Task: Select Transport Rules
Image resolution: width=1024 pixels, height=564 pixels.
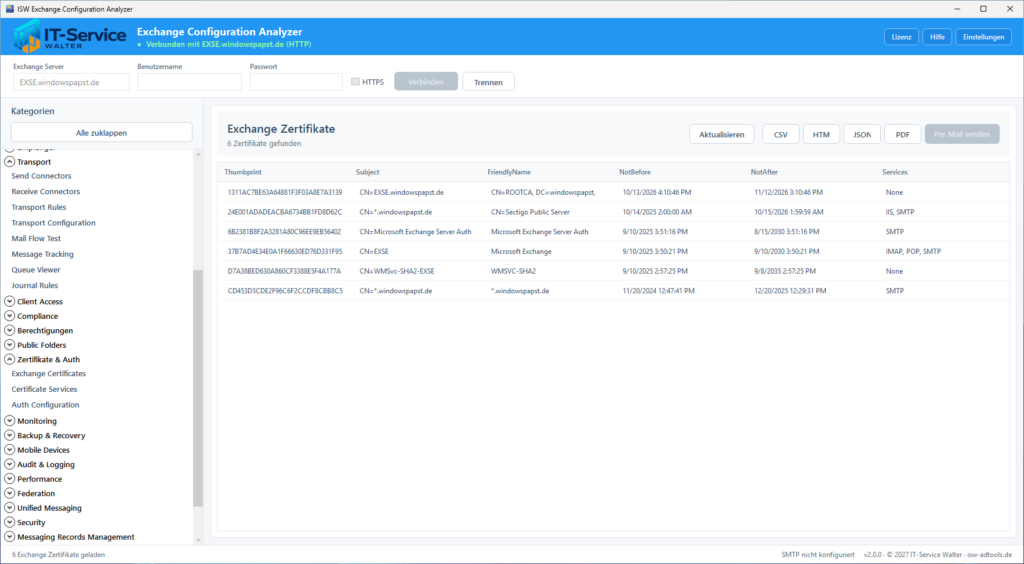Action: 39,207
